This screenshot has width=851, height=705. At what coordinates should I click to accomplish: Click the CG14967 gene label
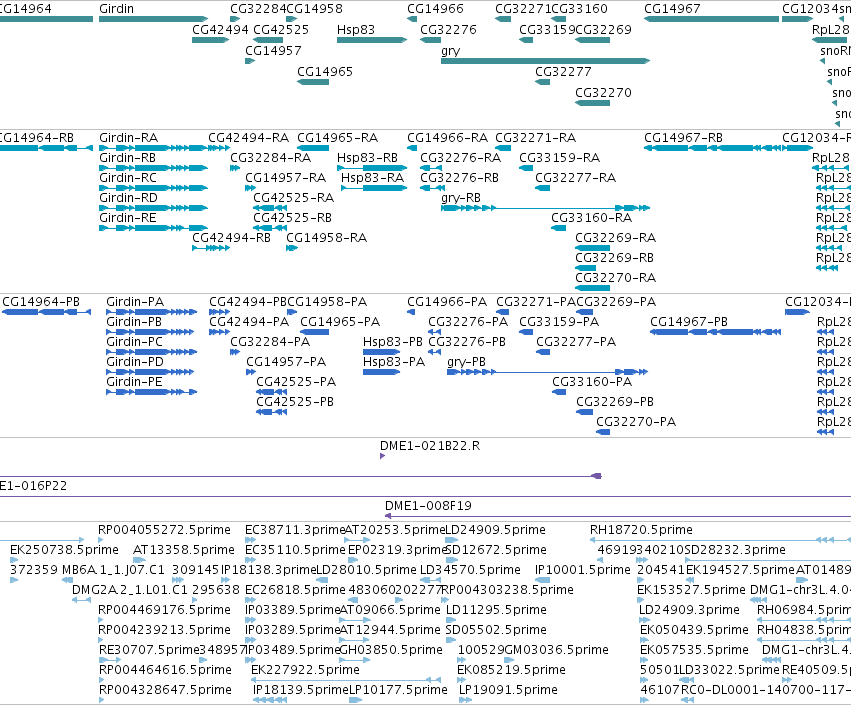point(672,9)
